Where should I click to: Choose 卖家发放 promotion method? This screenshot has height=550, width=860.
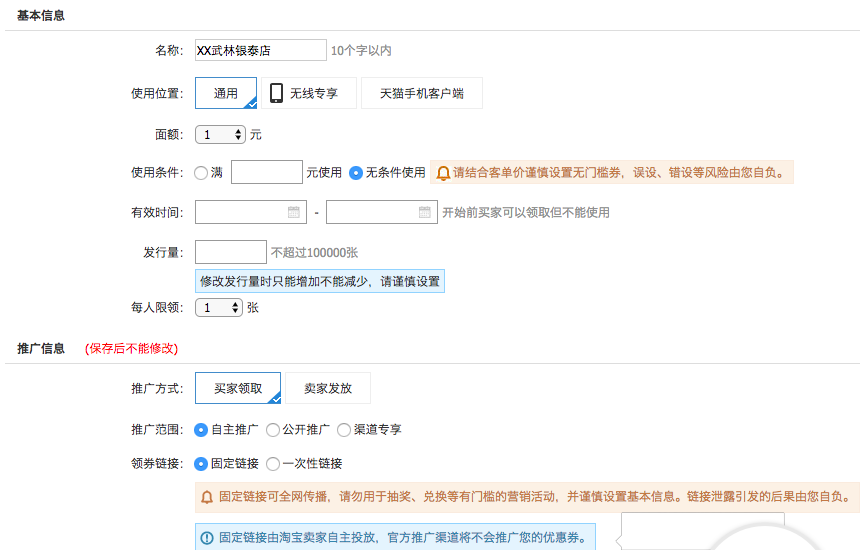point(327,388)
